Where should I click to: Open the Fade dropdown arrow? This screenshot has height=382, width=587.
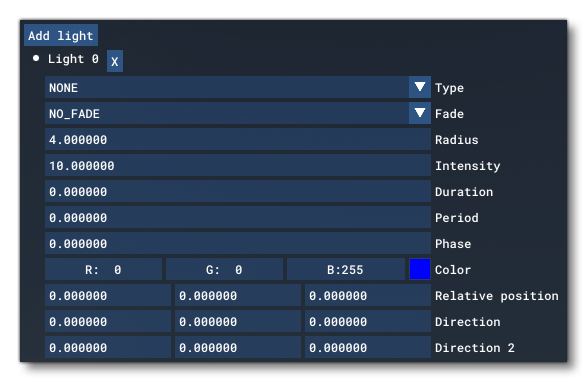(x=420, y=113)
